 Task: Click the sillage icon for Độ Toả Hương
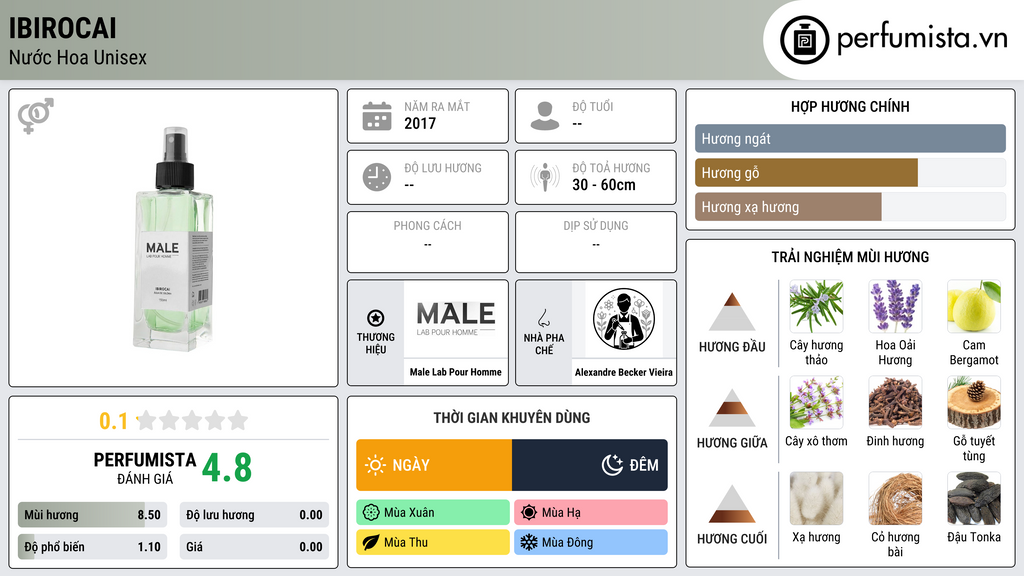(545, 177)
